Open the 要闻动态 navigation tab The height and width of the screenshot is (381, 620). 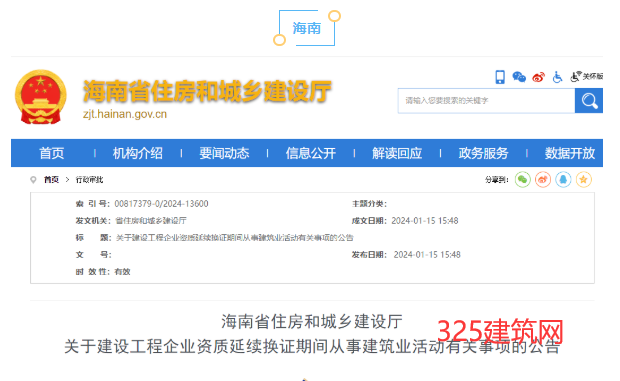pos(224,153)
